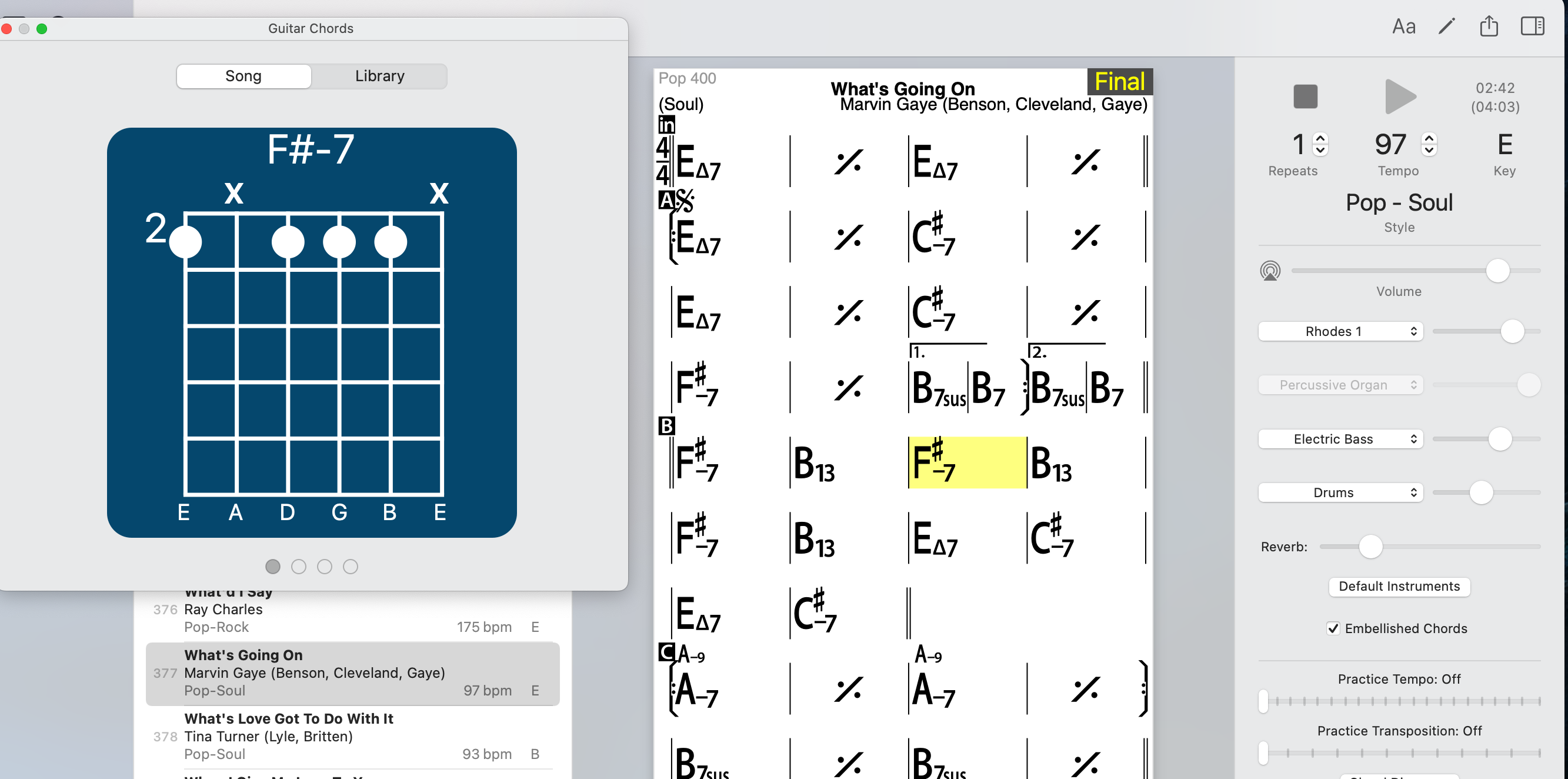Click the section B rehearsal mark
1568x779 pixels.
(666, 426)
